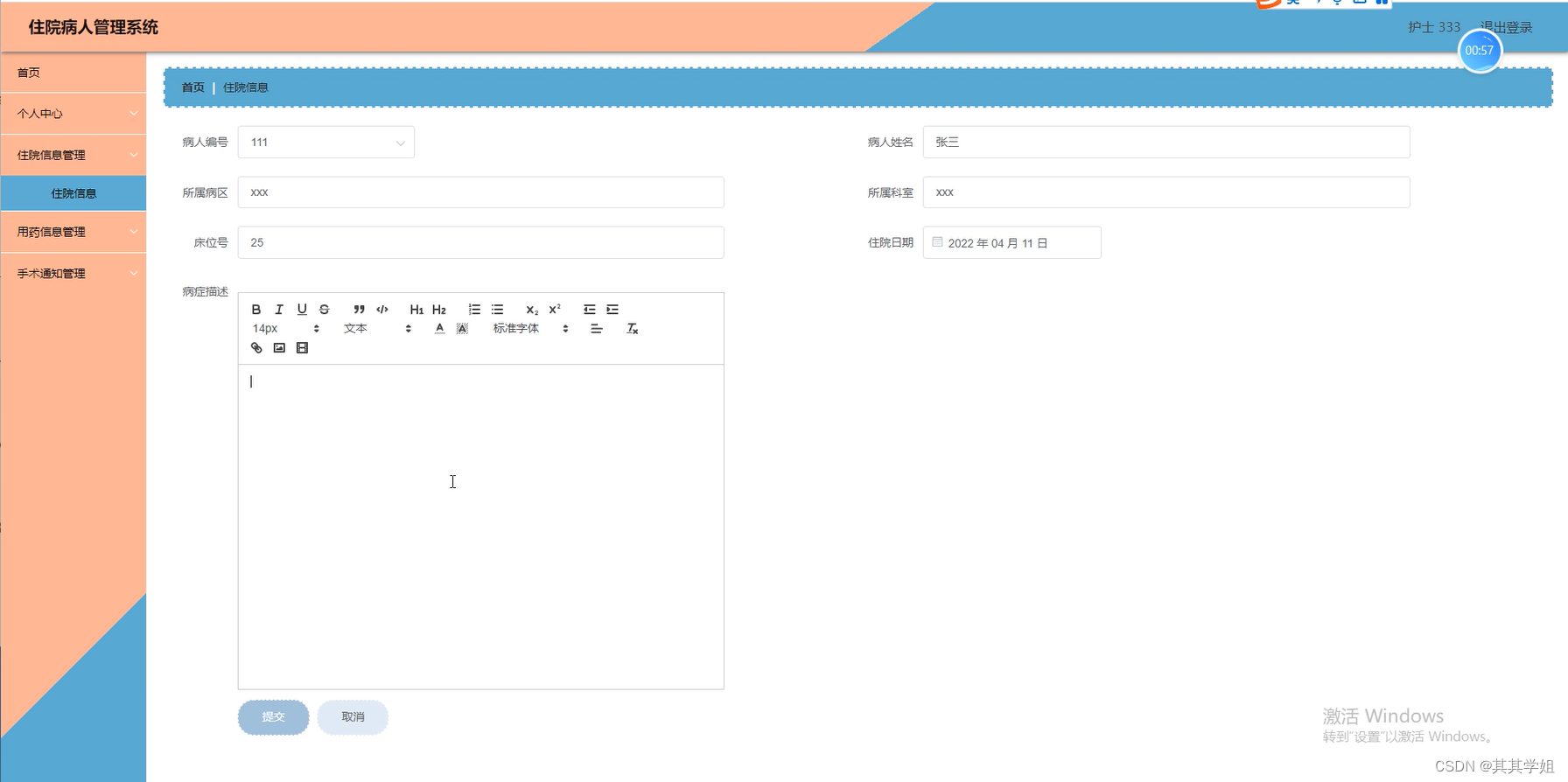Screen dimensions: 1568x782
Task: Open the text alignment options
Action: 596,329
